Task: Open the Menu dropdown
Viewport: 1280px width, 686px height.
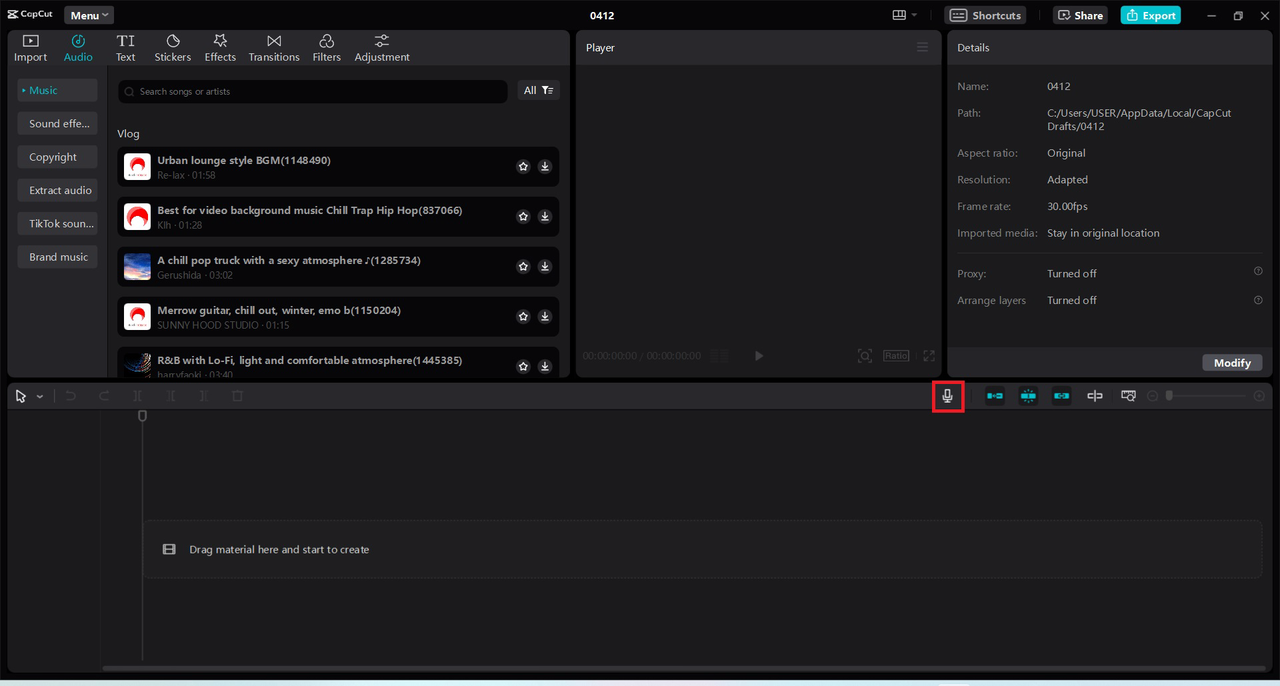Action: (89, 15)
